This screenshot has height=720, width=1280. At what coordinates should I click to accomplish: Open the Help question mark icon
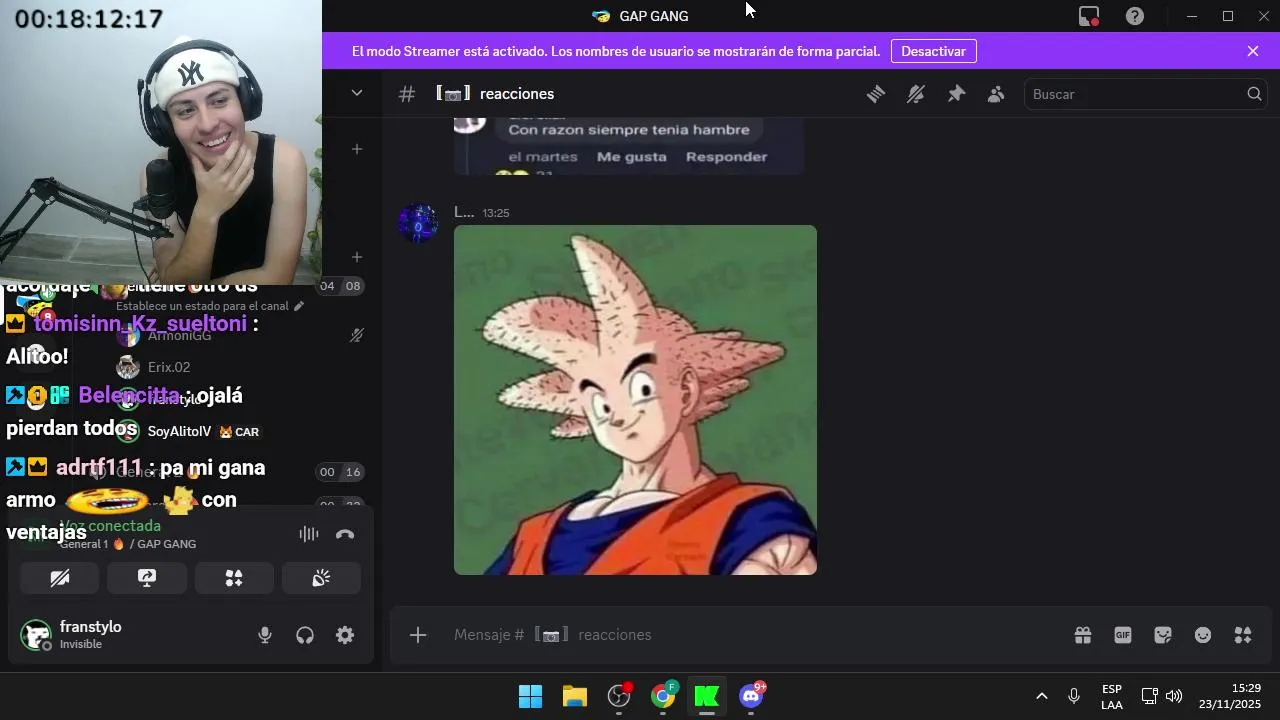(1135, 16)
